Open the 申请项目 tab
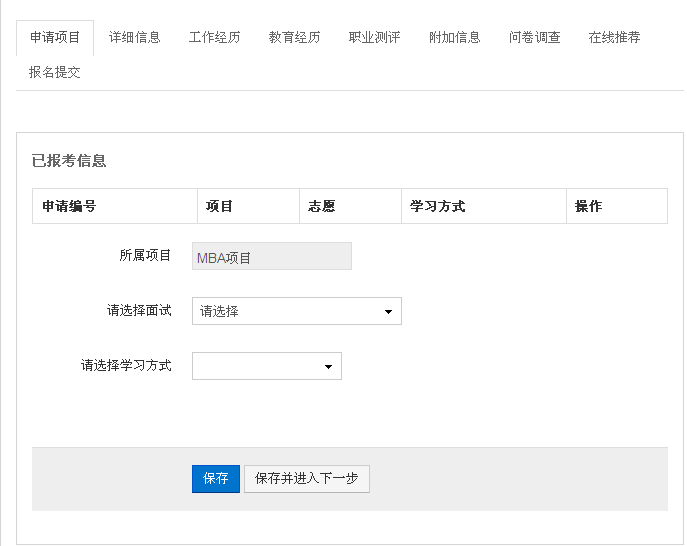This screenshot has height=546, width=687. [x=55, y=38]
